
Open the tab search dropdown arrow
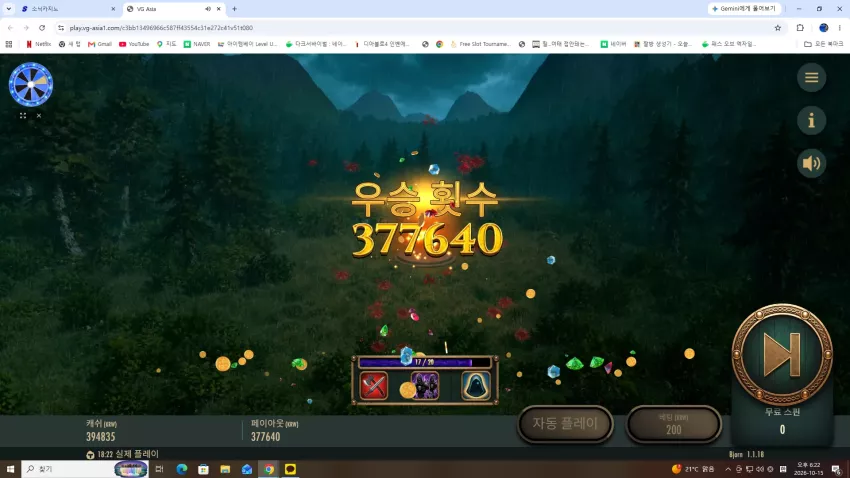(9, 9)
